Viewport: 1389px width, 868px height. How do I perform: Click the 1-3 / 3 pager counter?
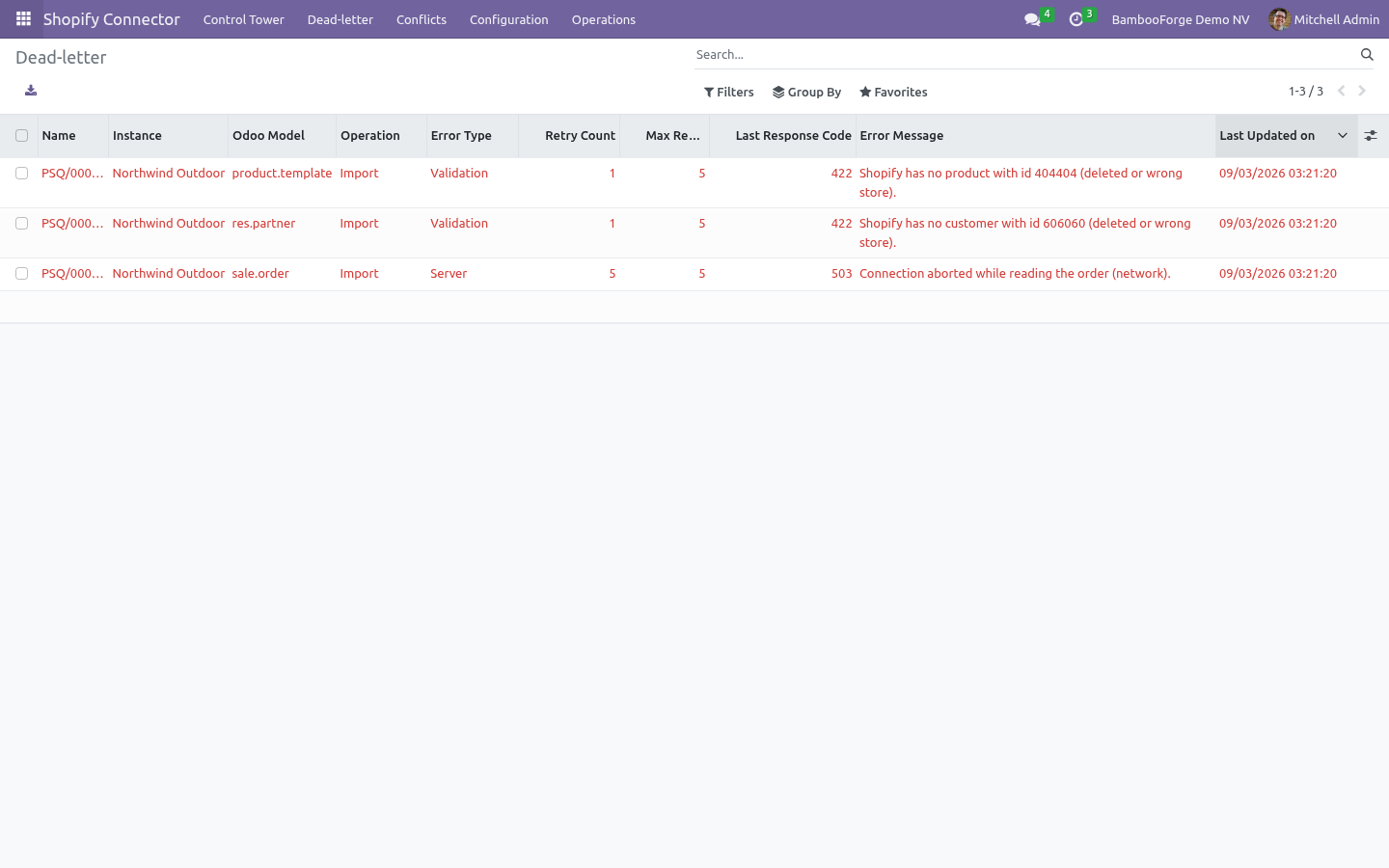pos(1306,92)
